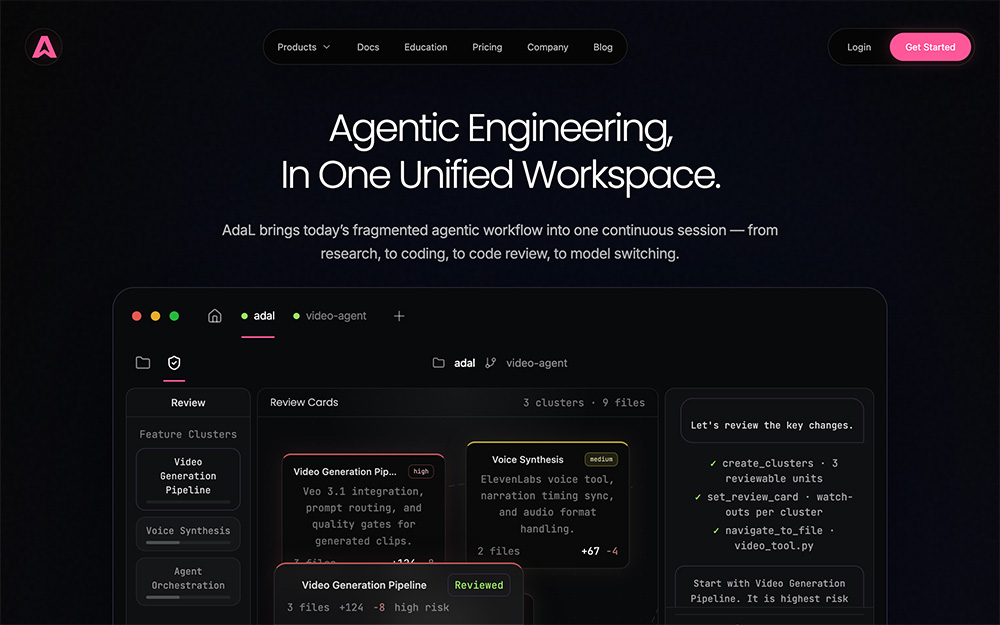Screen dimensions: 1000x625
Task: Click the Video Generation Pipeline progress bar
Action: [188, 502]
